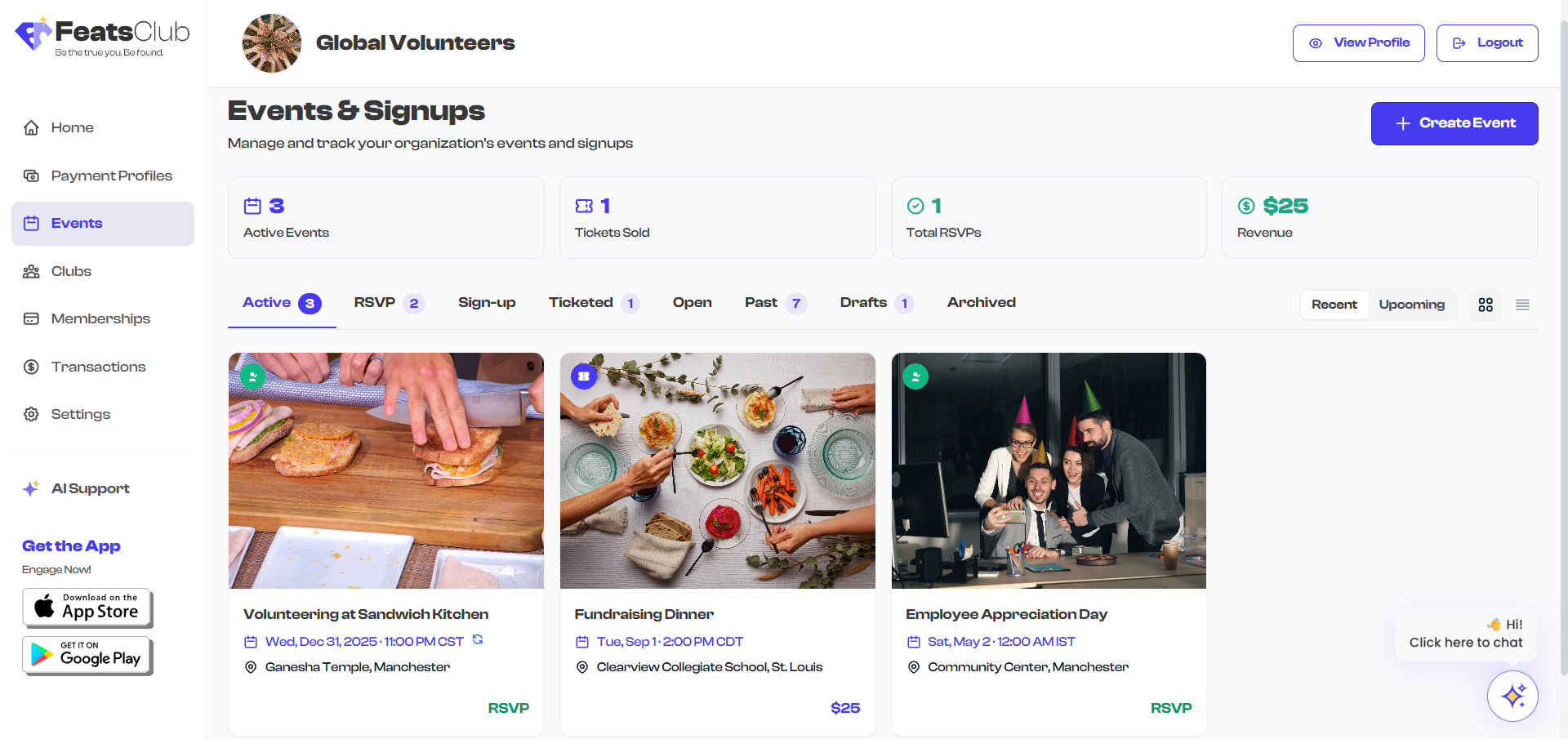Click the Revenue dollar circle icon

1246,206
